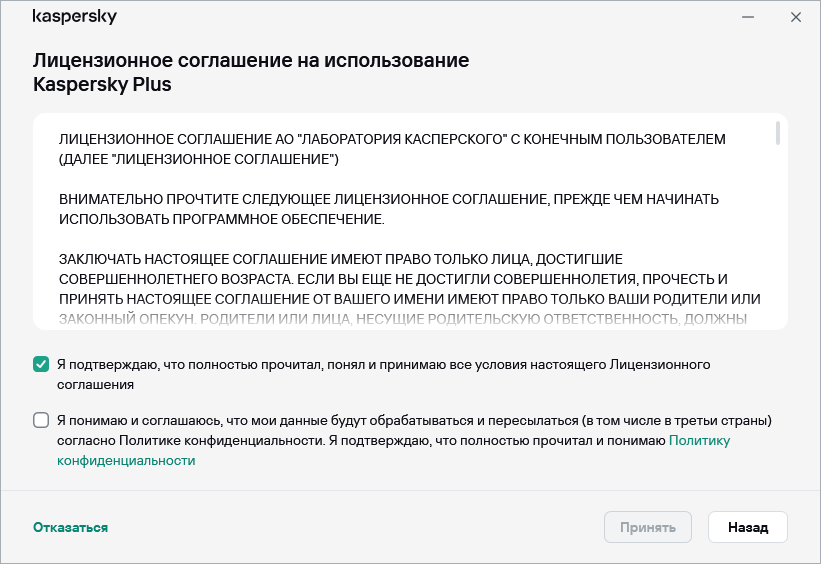Image resolution: width=821 pixels, height=564 pixels.
Task: Check the data processing consent checkbox
Action: [41, 420]
